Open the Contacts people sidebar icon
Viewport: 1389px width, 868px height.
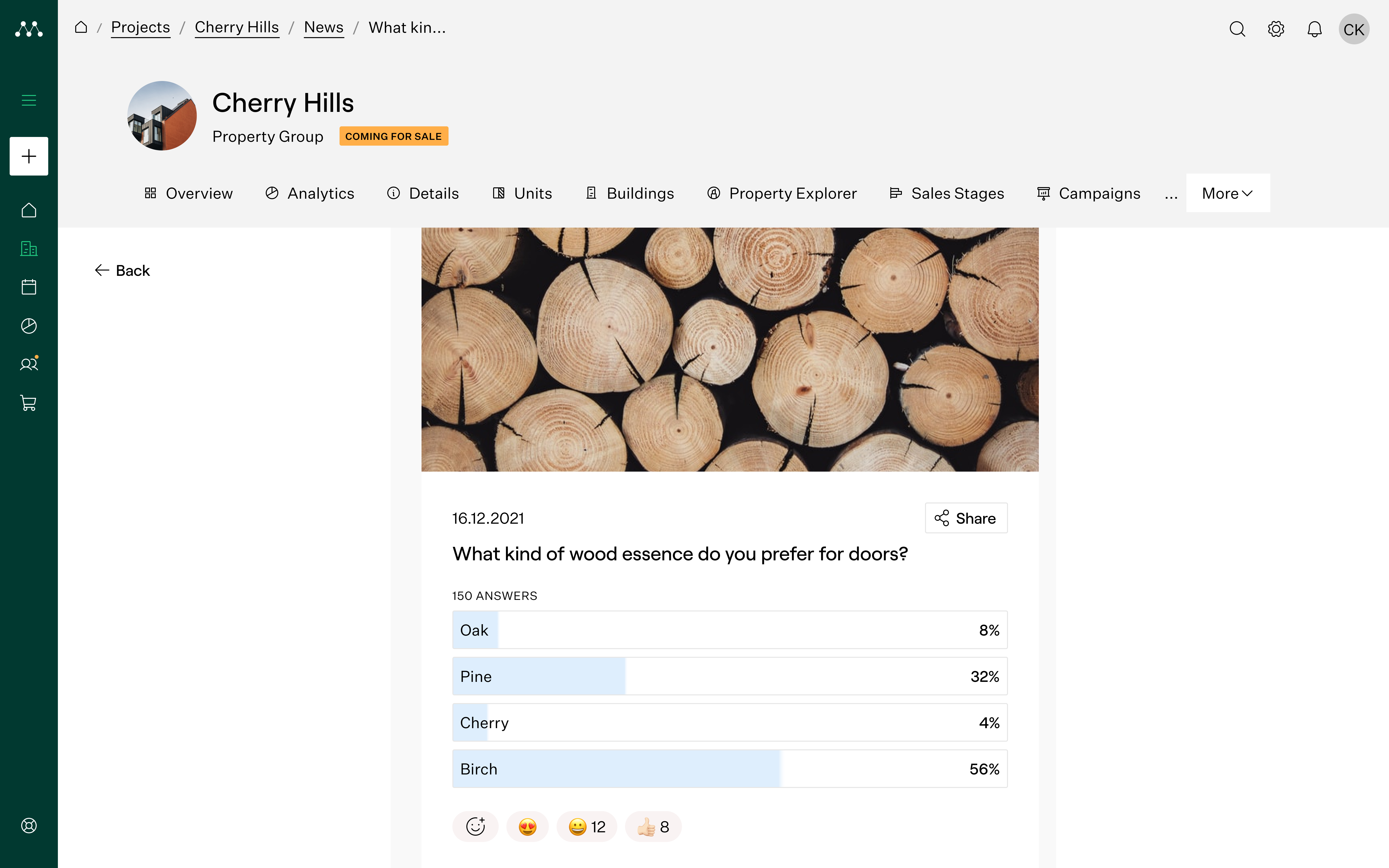coord(29,364)
